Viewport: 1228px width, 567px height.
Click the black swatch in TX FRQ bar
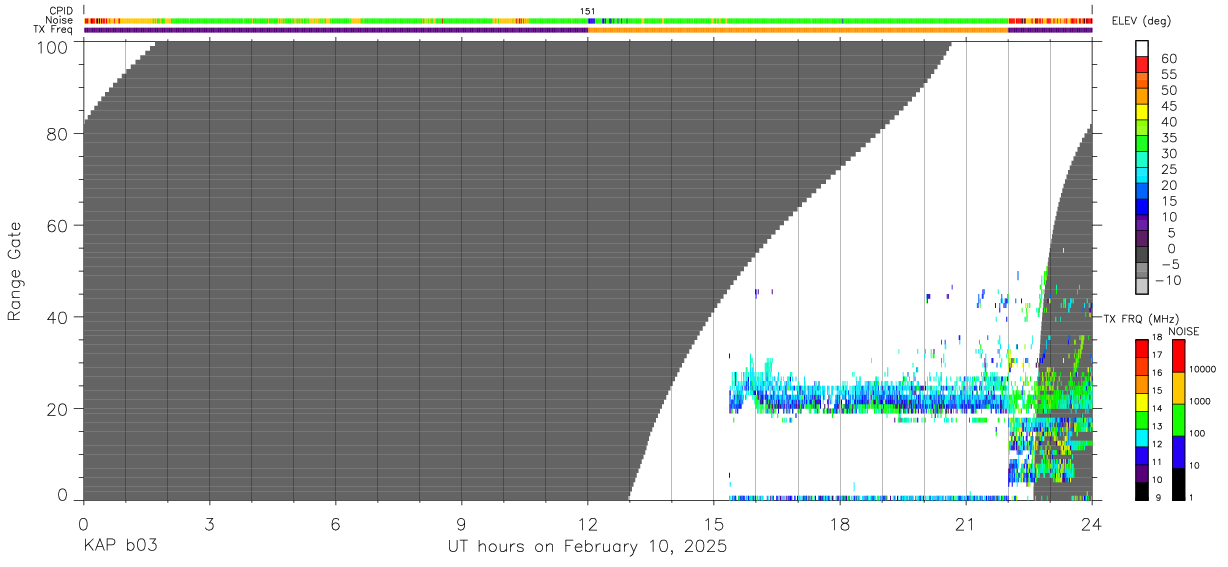tap(1141, 490)
